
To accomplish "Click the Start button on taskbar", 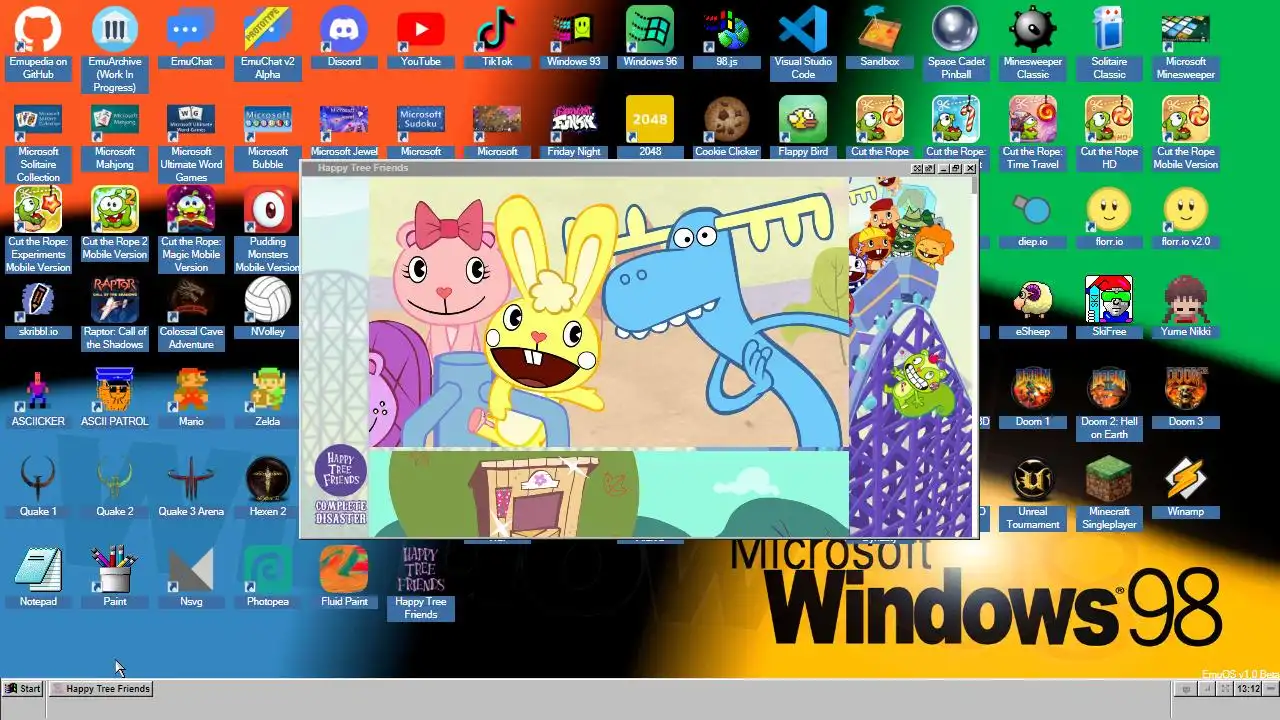I will (23, 688).
